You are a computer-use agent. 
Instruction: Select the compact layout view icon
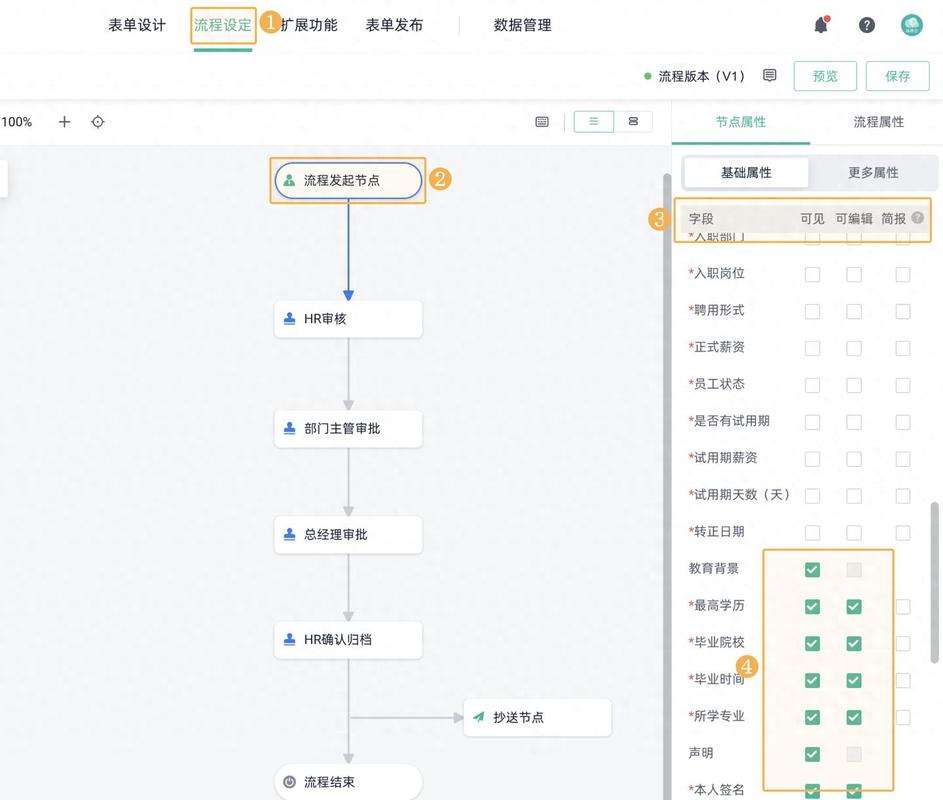[x=632, y=120]
